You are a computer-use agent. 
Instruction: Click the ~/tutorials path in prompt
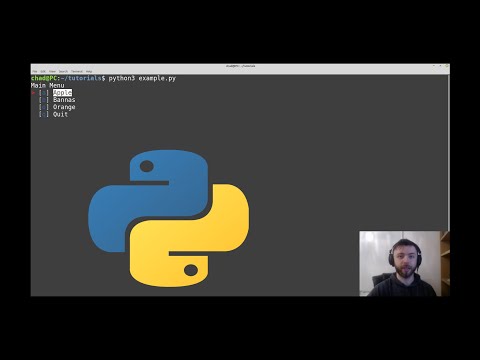click(x=81, y=78)
